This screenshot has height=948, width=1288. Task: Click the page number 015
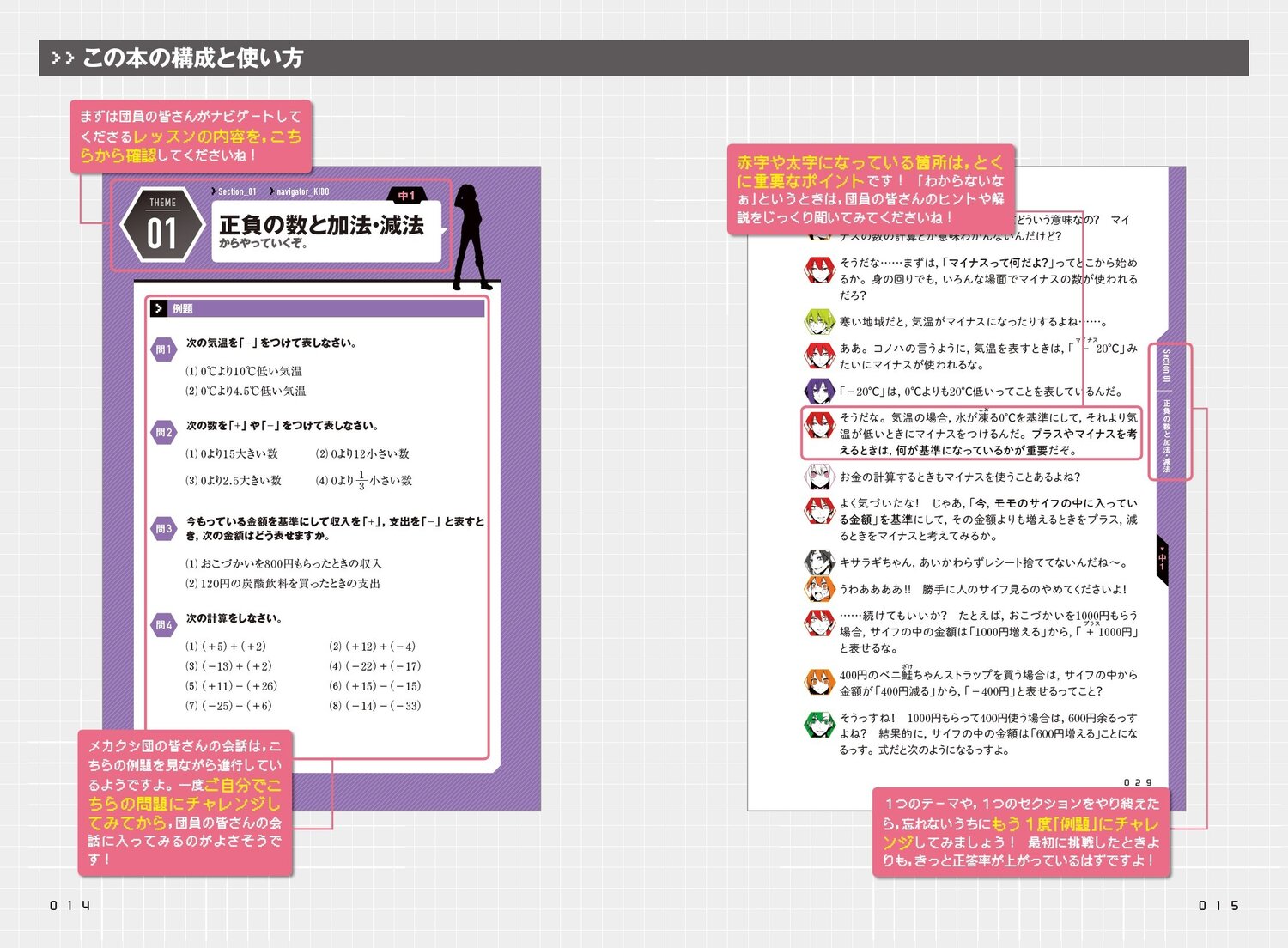(x=1218, y=905)
